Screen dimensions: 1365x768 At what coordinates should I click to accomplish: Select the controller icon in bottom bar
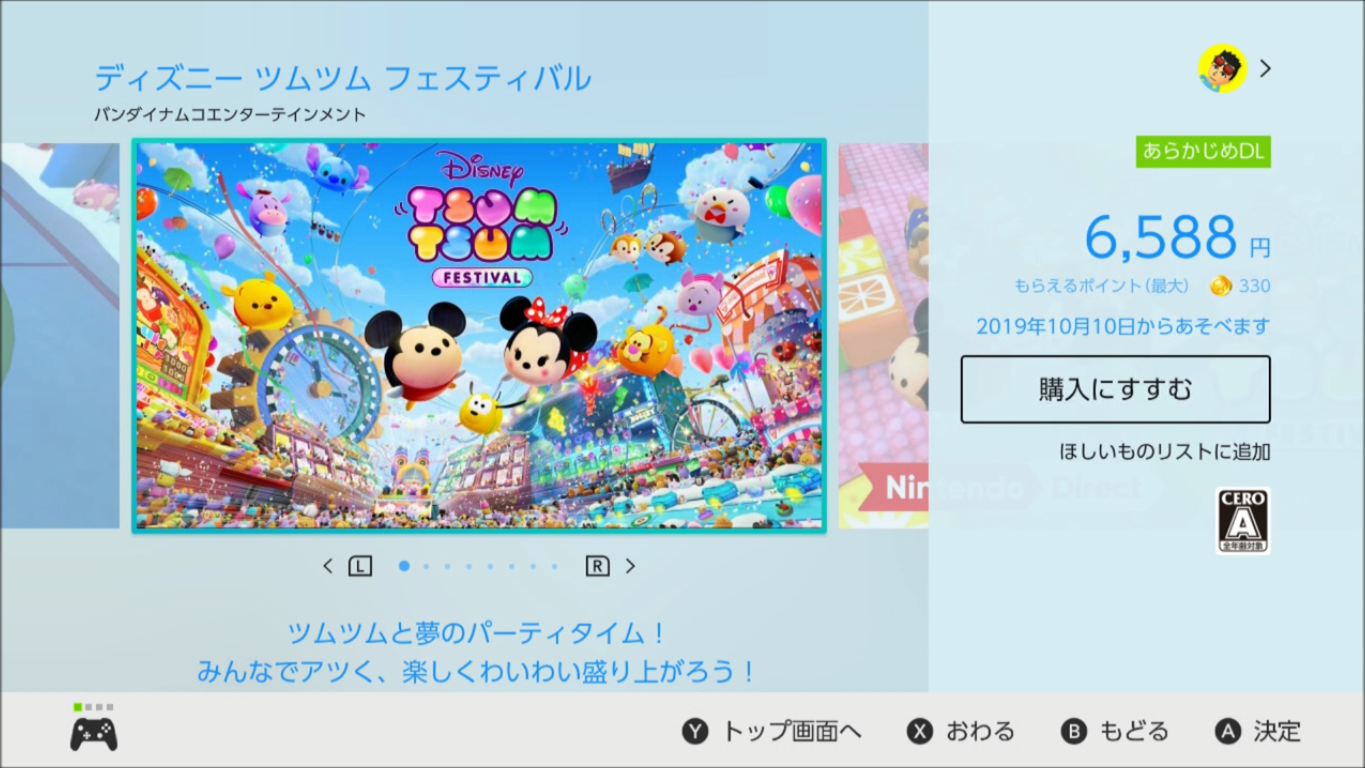[93, 734]
